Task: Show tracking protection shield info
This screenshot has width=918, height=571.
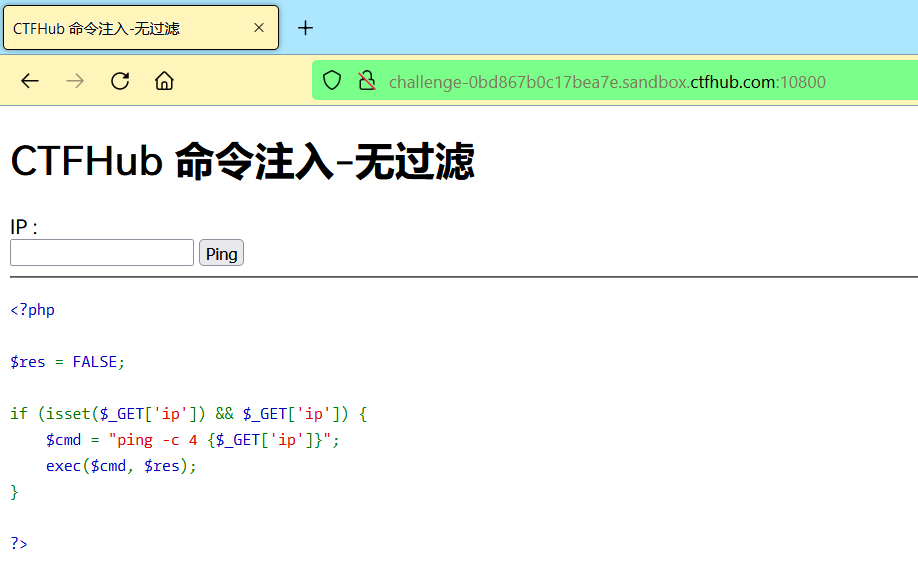Action: 332,81
